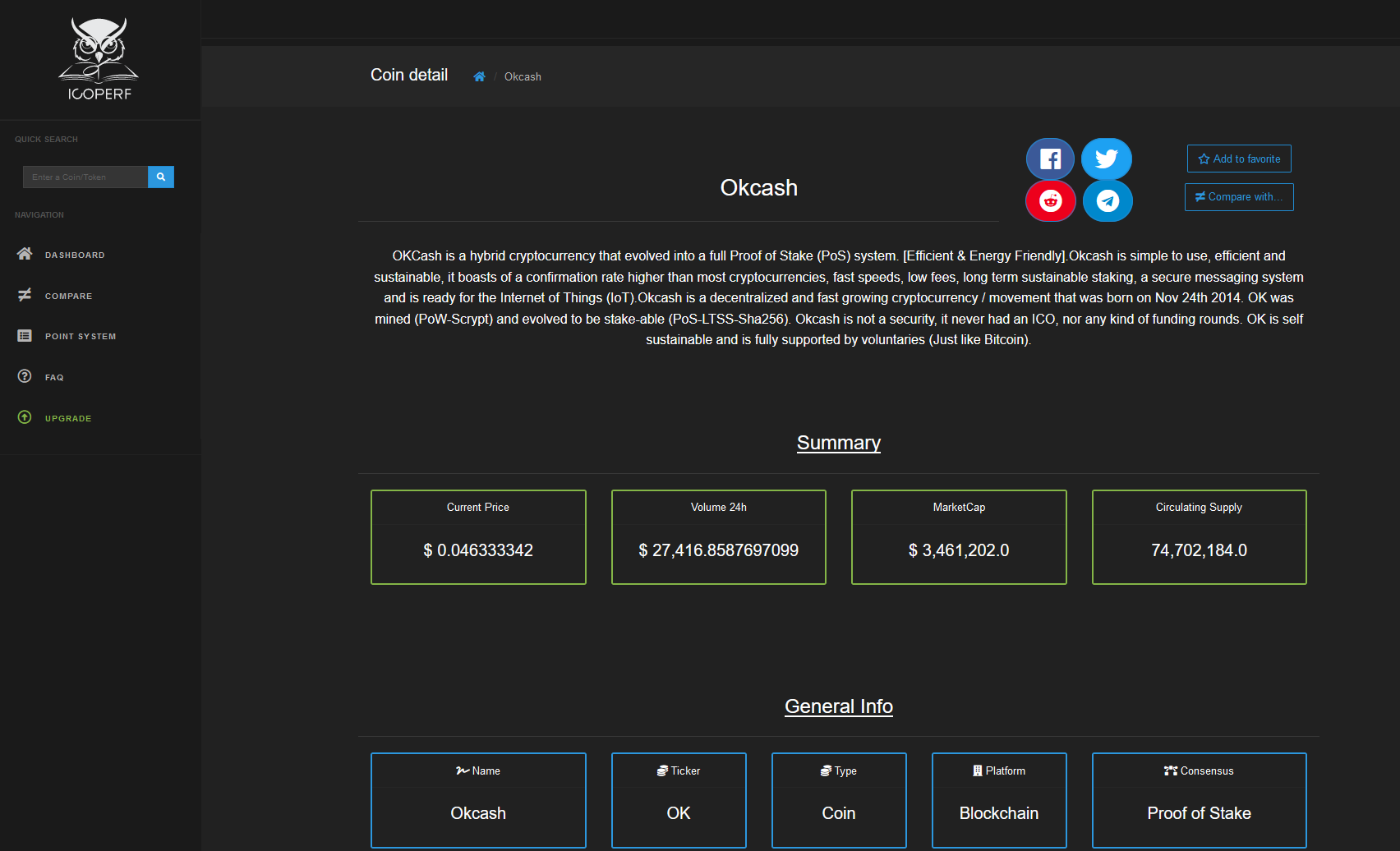The image size is (1400, 851).
Task: Click the Add to favorite button
Action: pos(1239,159)
